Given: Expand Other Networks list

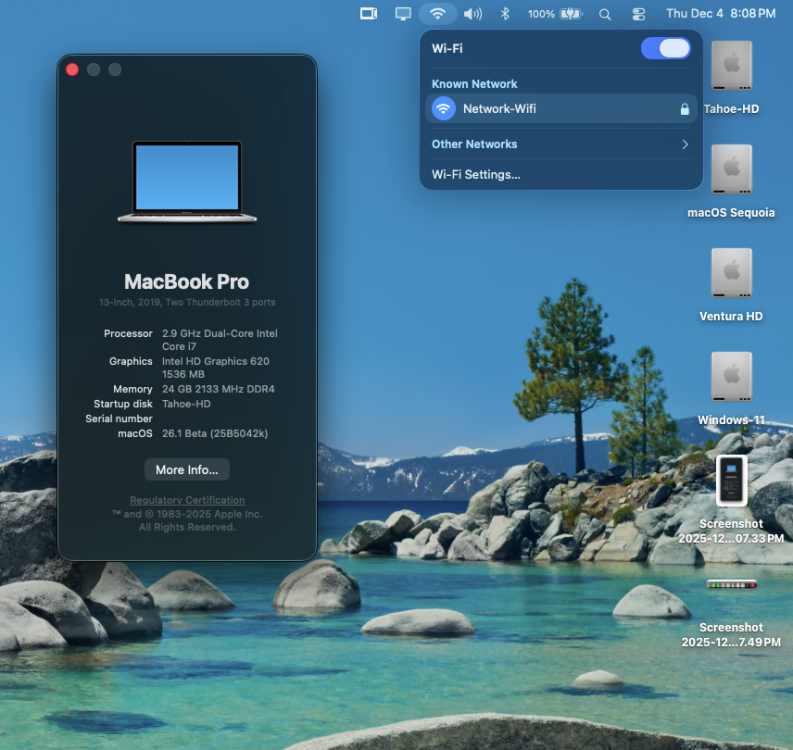Looking at the screenshot, I should pos(561,144).
